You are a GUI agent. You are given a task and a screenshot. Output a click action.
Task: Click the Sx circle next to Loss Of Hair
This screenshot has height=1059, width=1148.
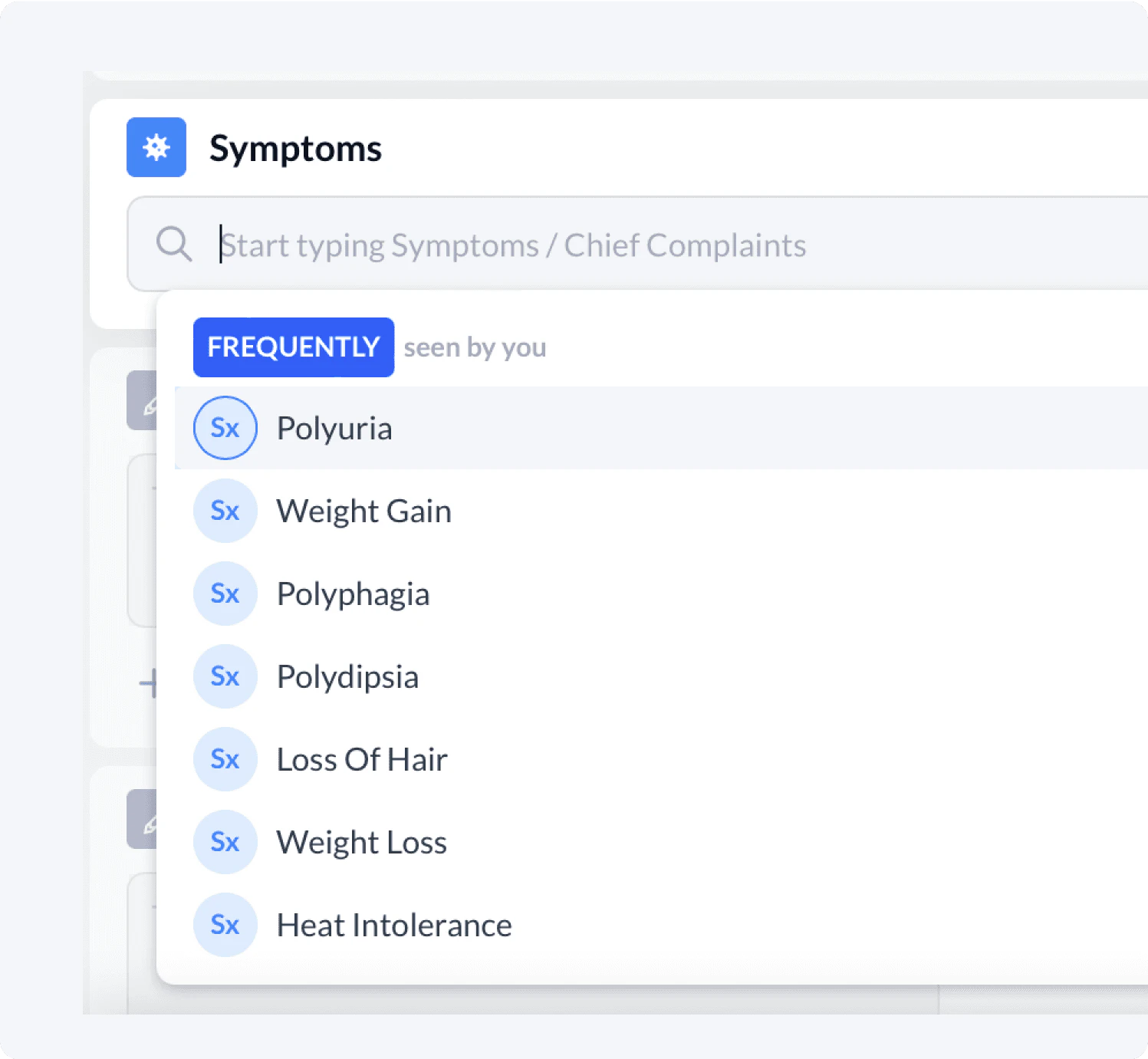[225, 758]
